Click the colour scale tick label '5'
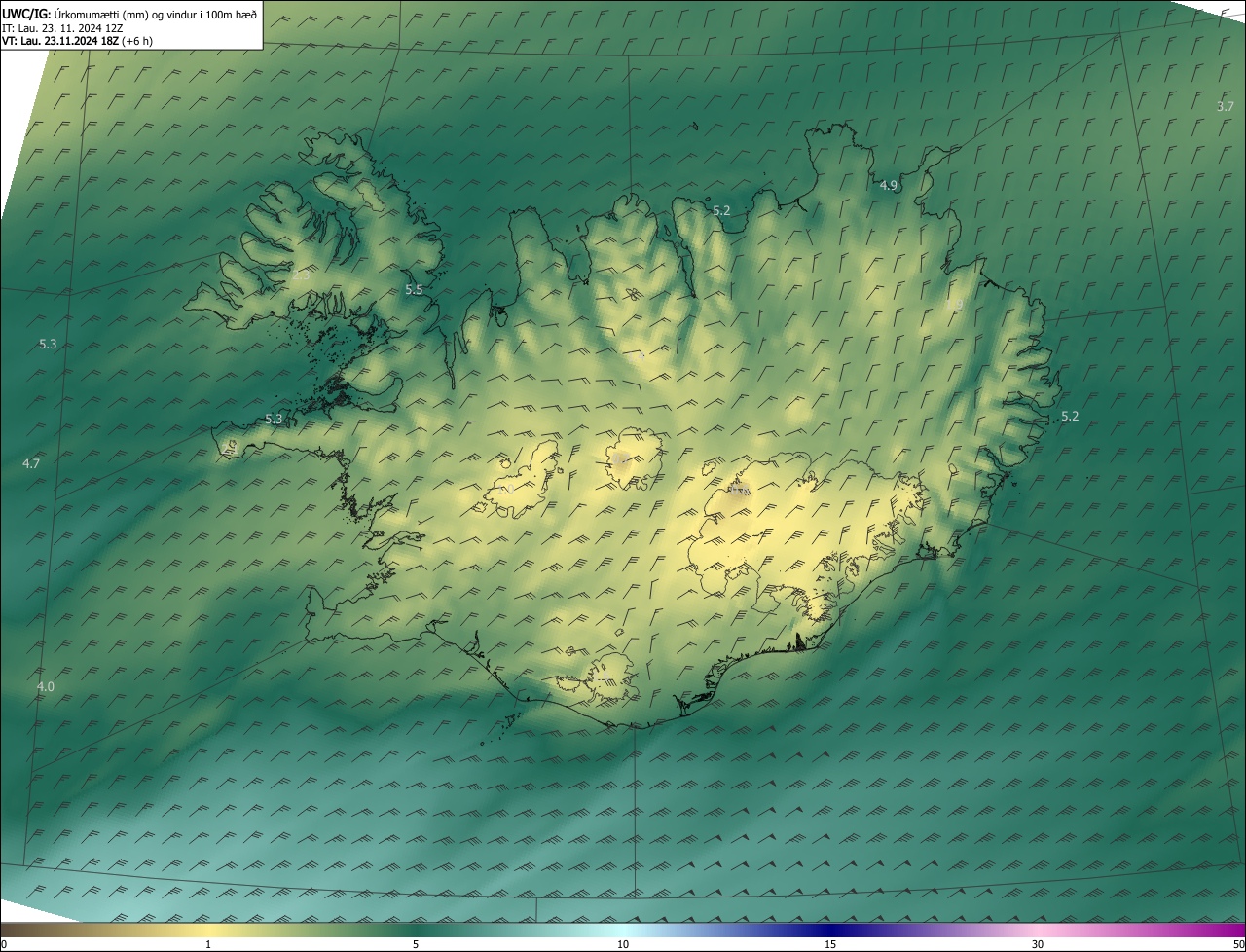 point(416,944)
